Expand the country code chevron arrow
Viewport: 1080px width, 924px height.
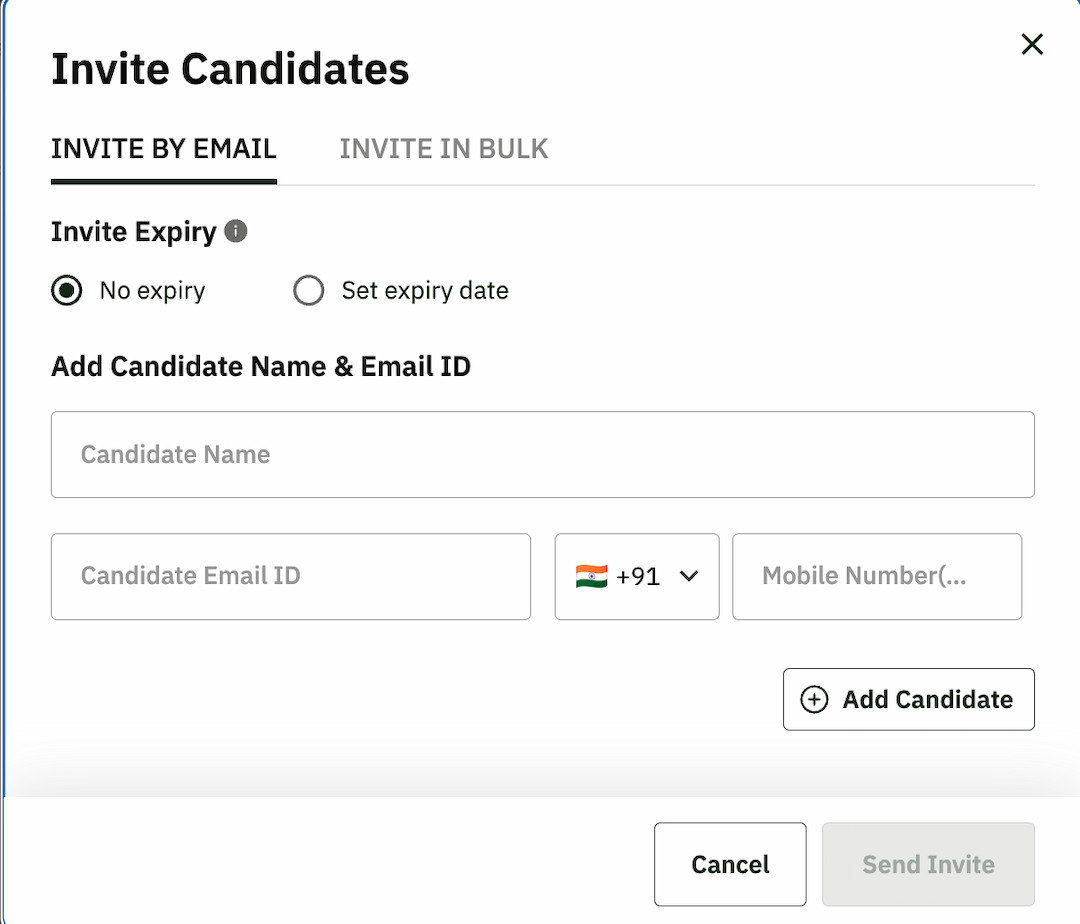(x=688, y=576)
